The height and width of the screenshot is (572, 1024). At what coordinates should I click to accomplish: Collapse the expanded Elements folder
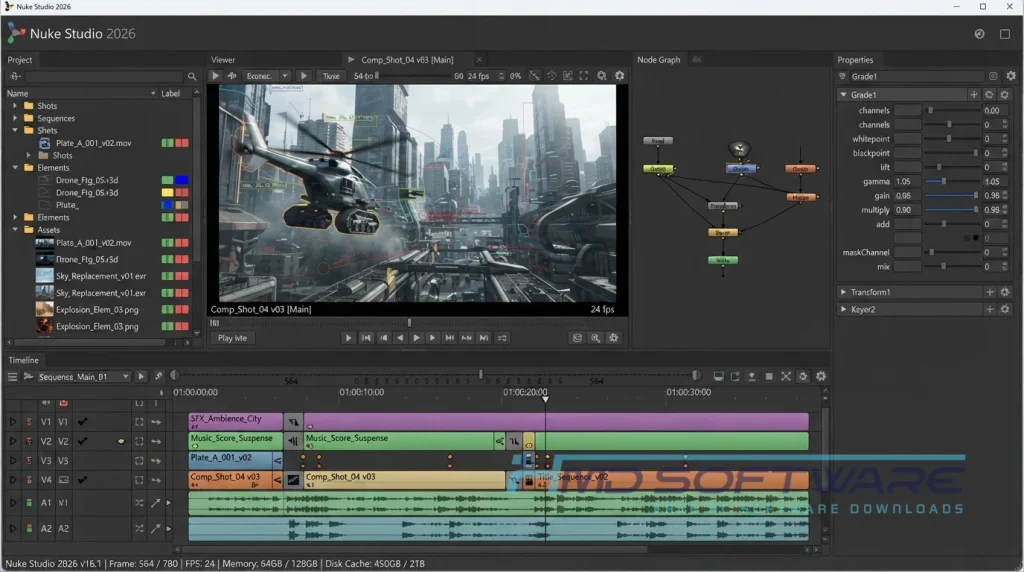[15, 168]
